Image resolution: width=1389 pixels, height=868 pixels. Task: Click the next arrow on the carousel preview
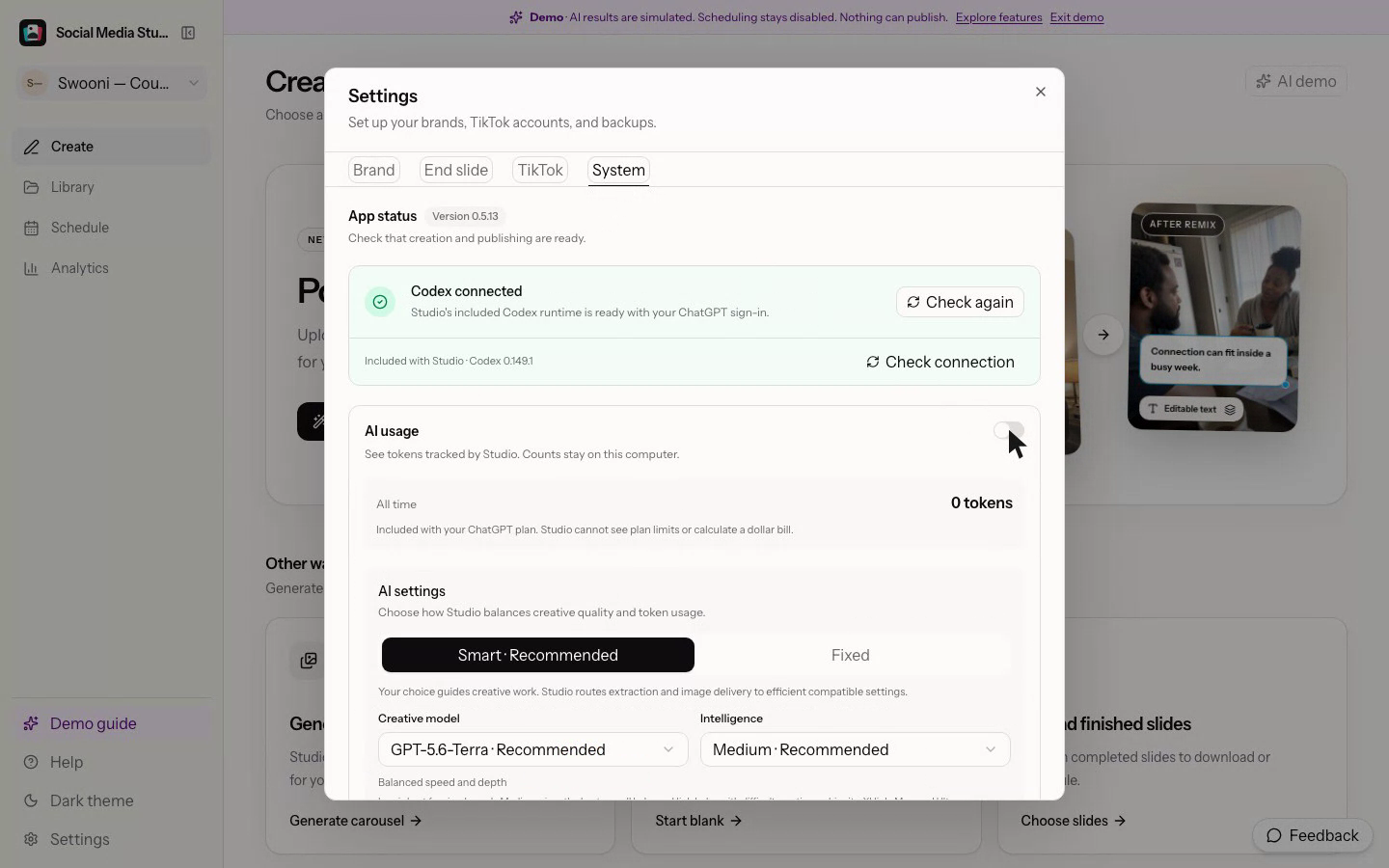click(x=1103, y=335)
